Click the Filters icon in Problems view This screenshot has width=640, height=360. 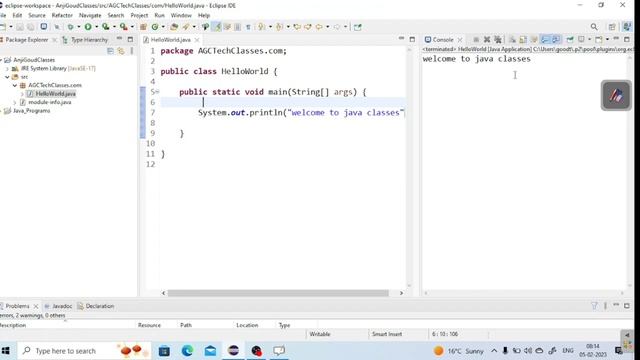click(594, 306)
